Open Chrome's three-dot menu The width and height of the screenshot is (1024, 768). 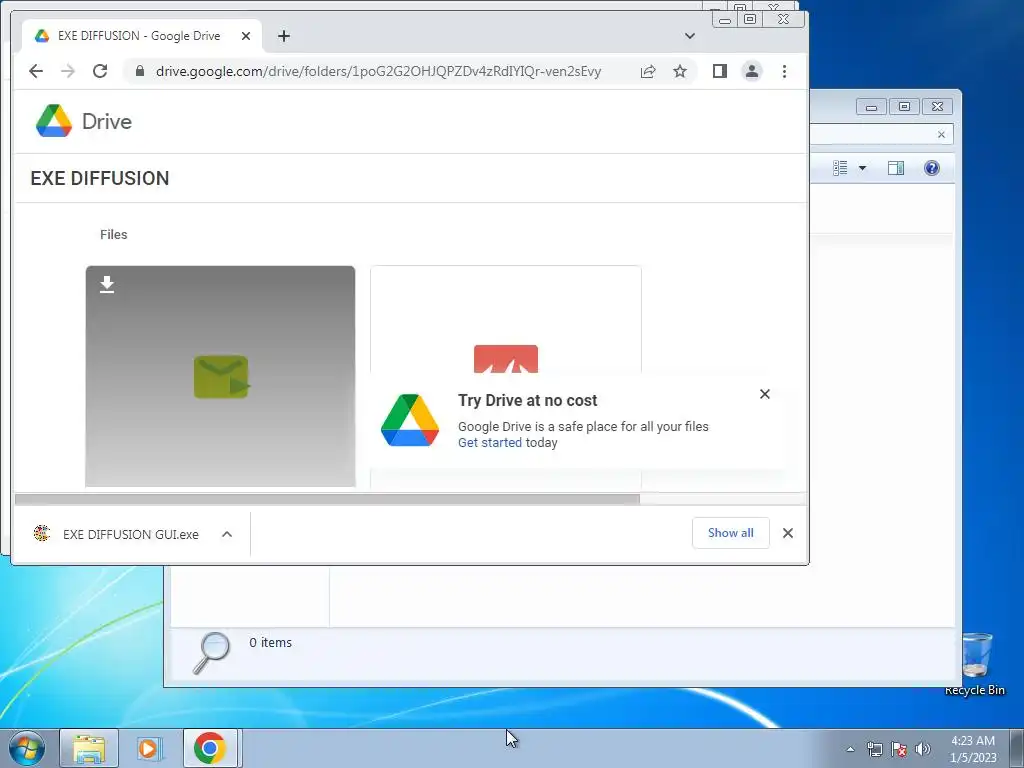point(784,71)
